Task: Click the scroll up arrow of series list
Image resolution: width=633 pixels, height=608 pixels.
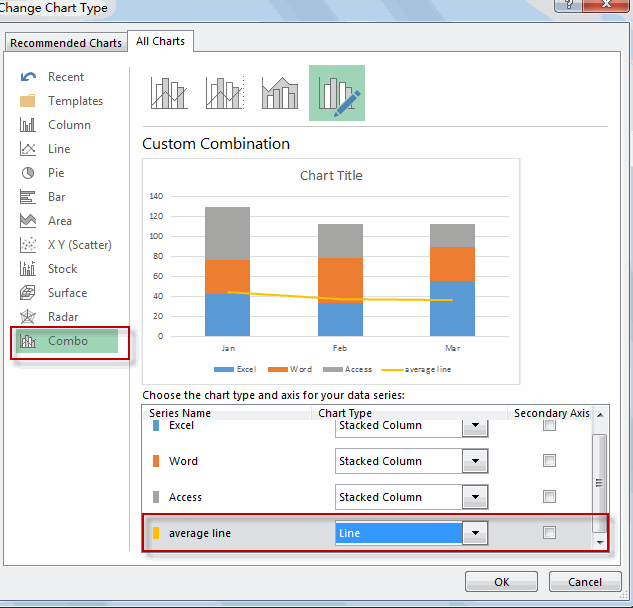Action: click(600, 415)
